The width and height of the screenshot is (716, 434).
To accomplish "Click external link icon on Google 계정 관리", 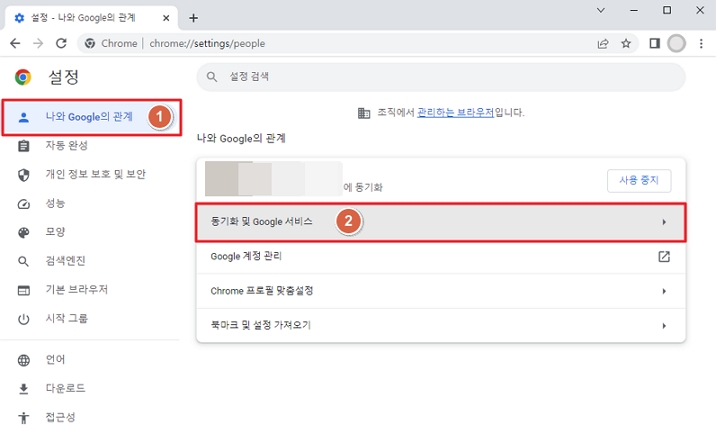I will (x=664, y=257).
